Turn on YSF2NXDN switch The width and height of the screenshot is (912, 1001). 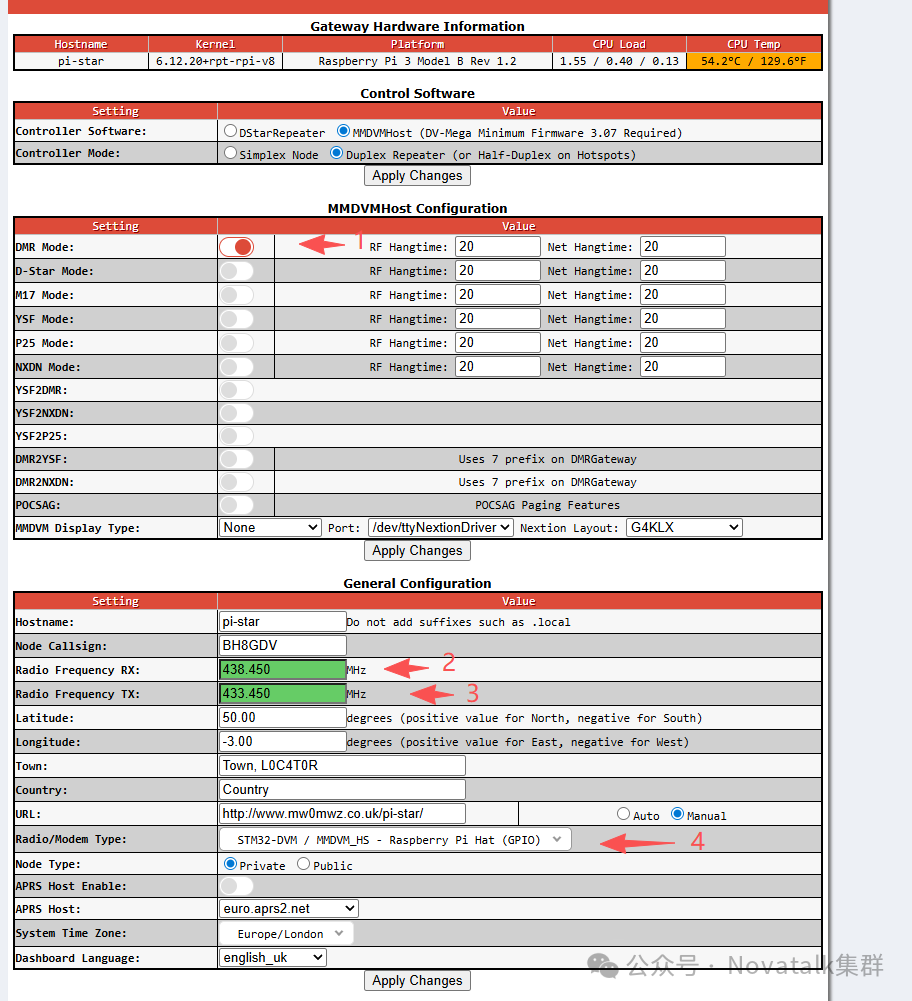[237, 413]
